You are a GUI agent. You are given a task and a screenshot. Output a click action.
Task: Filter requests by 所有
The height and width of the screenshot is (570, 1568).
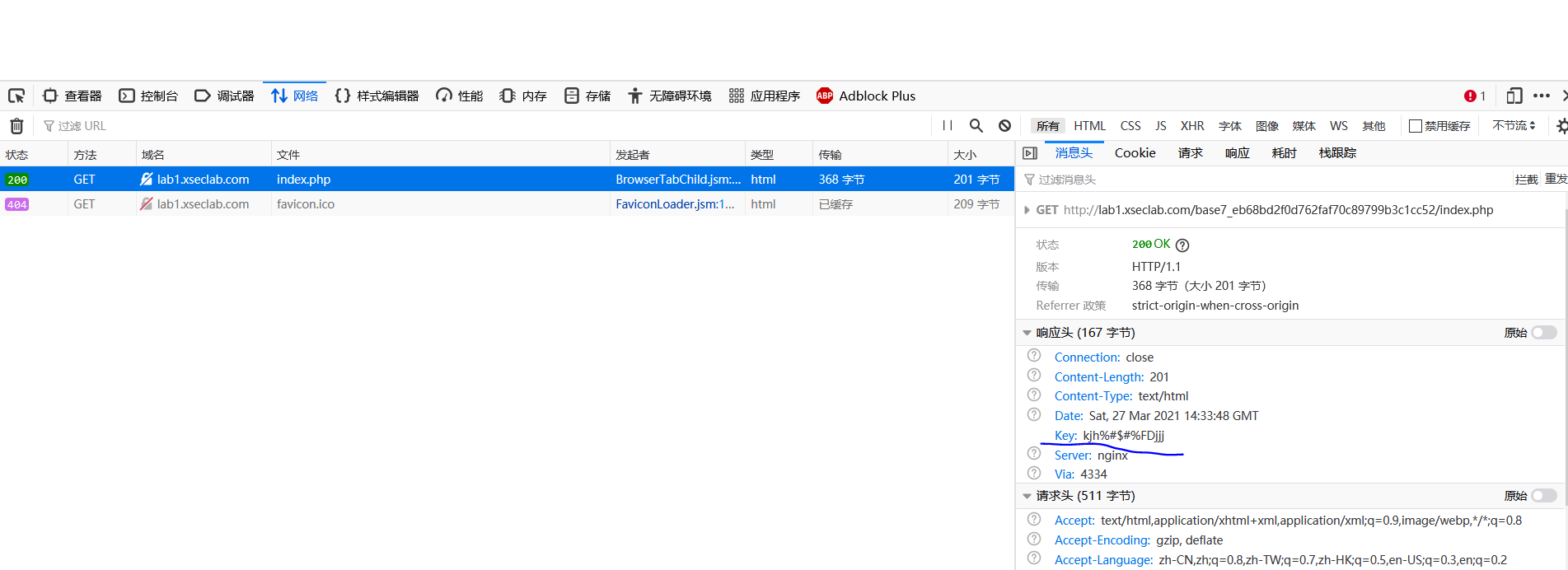pos(1048,126)
